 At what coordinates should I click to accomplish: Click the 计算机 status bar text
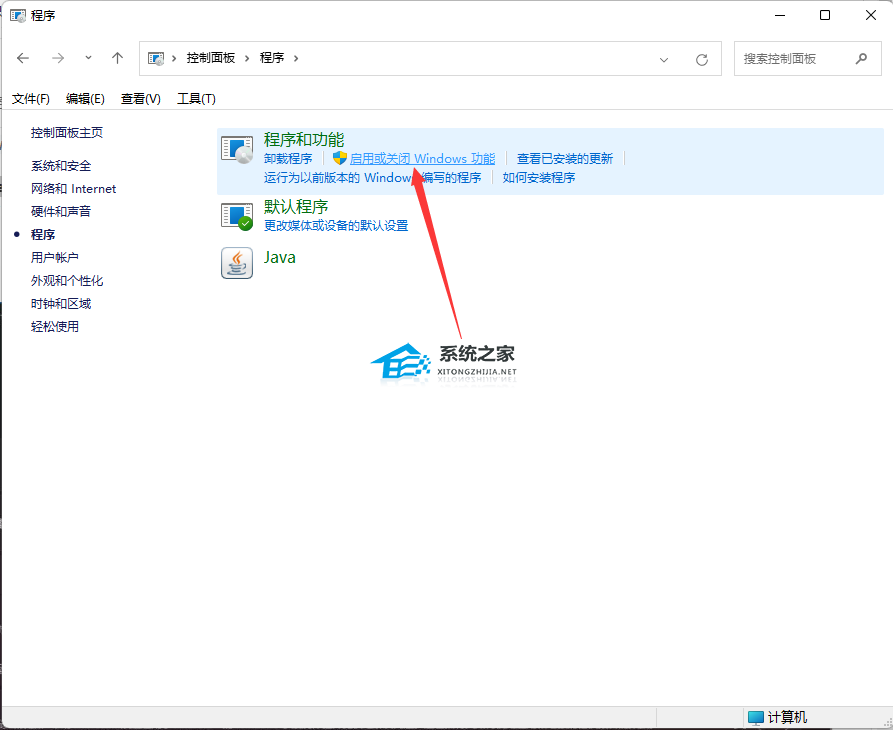(787, 717)
